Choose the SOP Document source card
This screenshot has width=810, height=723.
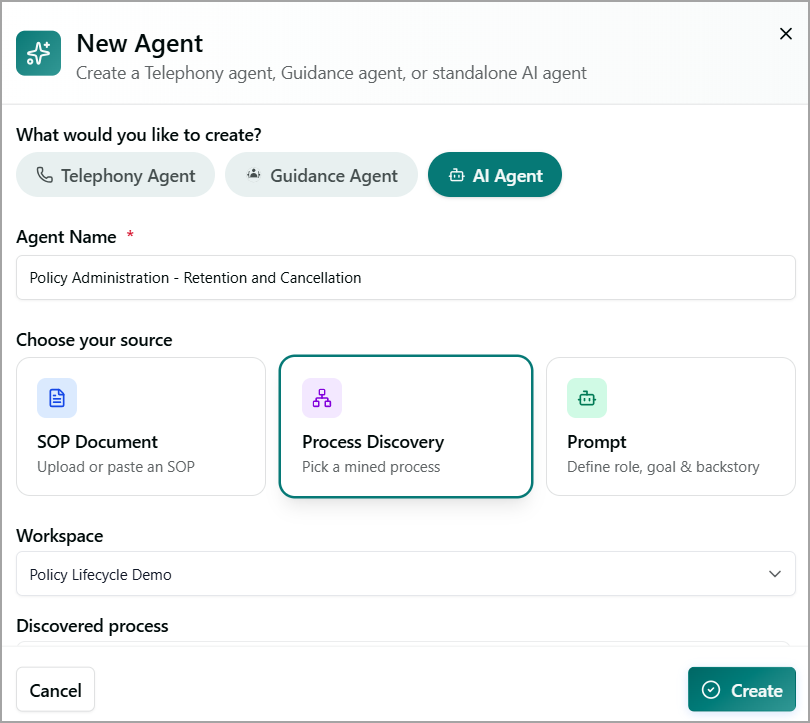click(x=141, y=427)
